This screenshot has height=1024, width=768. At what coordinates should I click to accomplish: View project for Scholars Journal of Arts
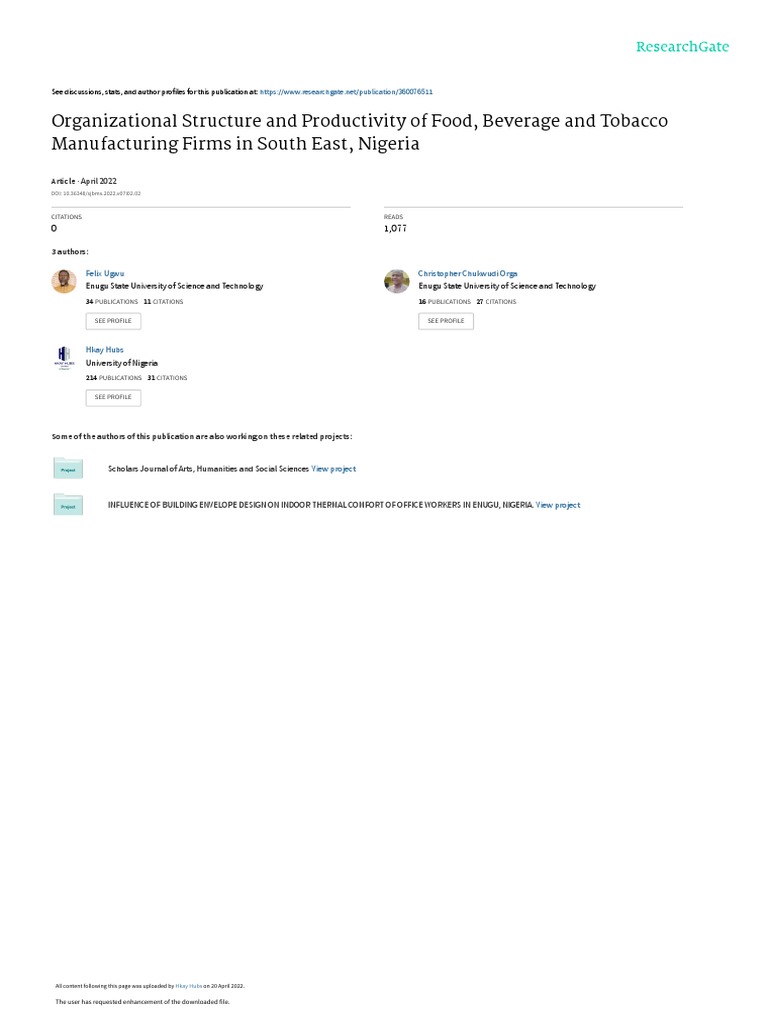tap(334, 469)
